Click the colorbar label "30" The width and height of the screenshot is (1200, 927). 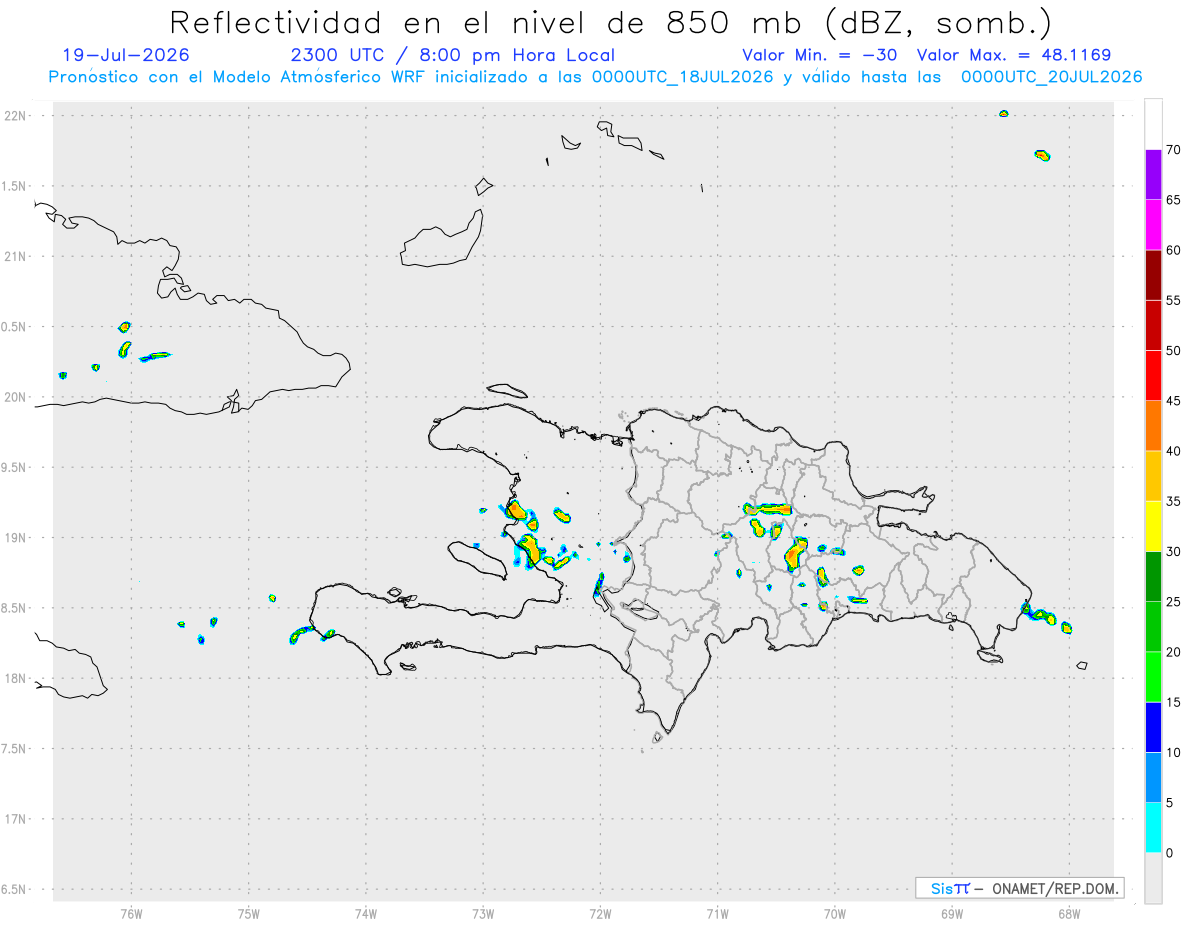pos(1174,552)
